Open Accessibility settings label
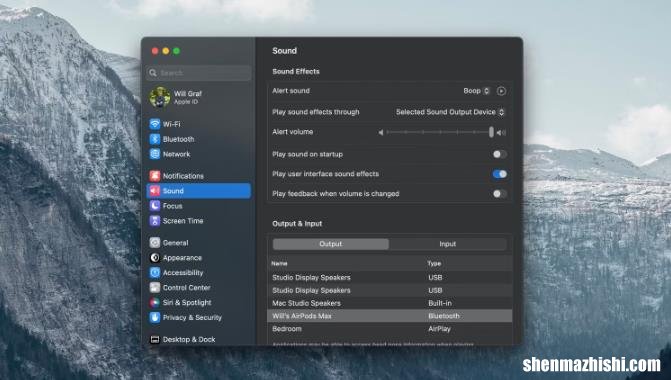Image resolution: width=671 pixels, height=380 pixels. pos(183,273)
